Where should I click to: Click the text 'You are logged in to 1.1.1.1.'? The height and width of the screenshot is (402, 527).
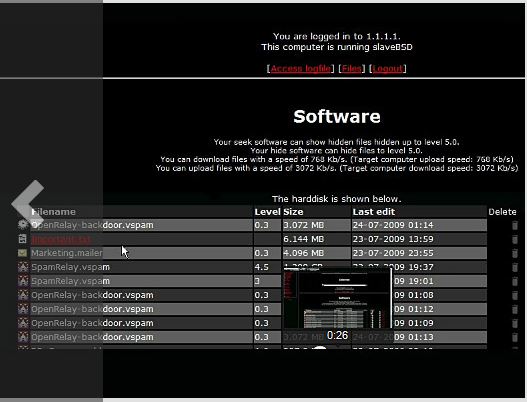pos(336,36)
